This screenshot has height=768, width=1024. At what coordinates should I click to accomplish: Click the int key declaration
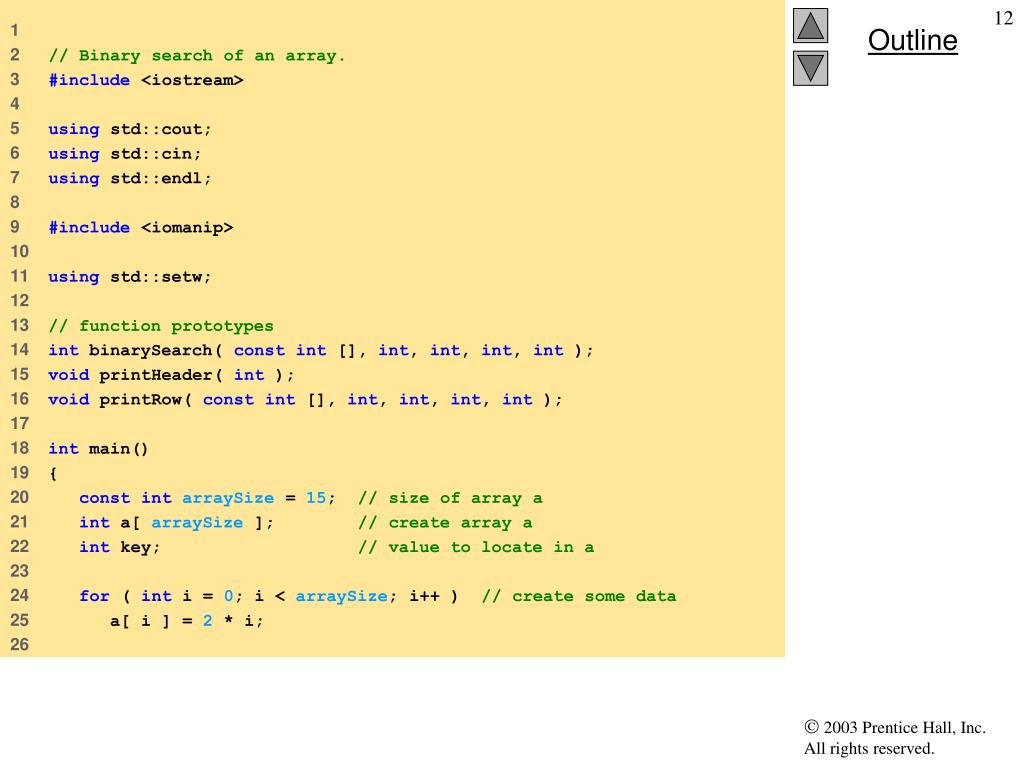[120, 547]
